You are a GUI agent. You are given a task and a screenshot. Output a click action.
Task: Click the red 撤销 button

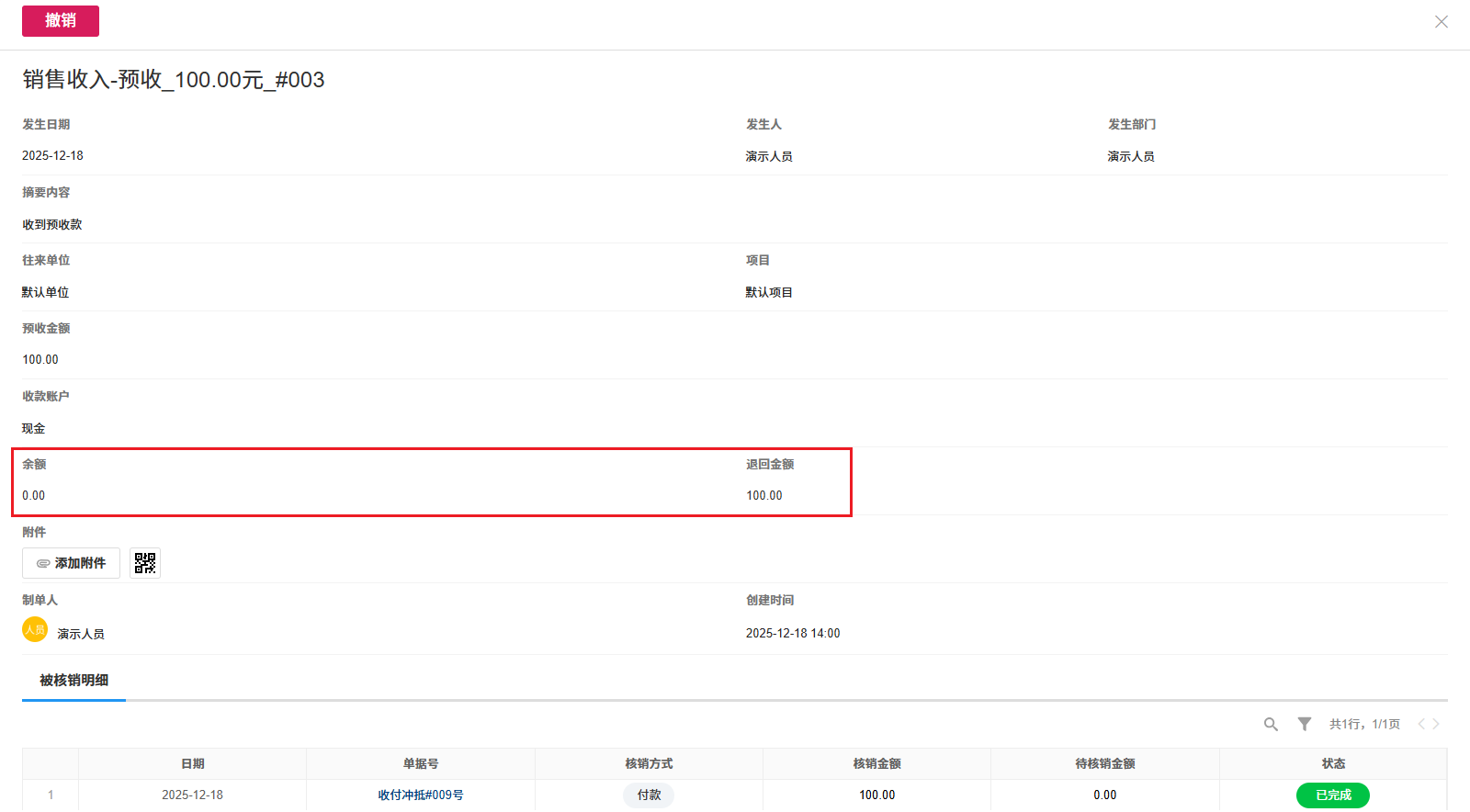tap(61, 21)
